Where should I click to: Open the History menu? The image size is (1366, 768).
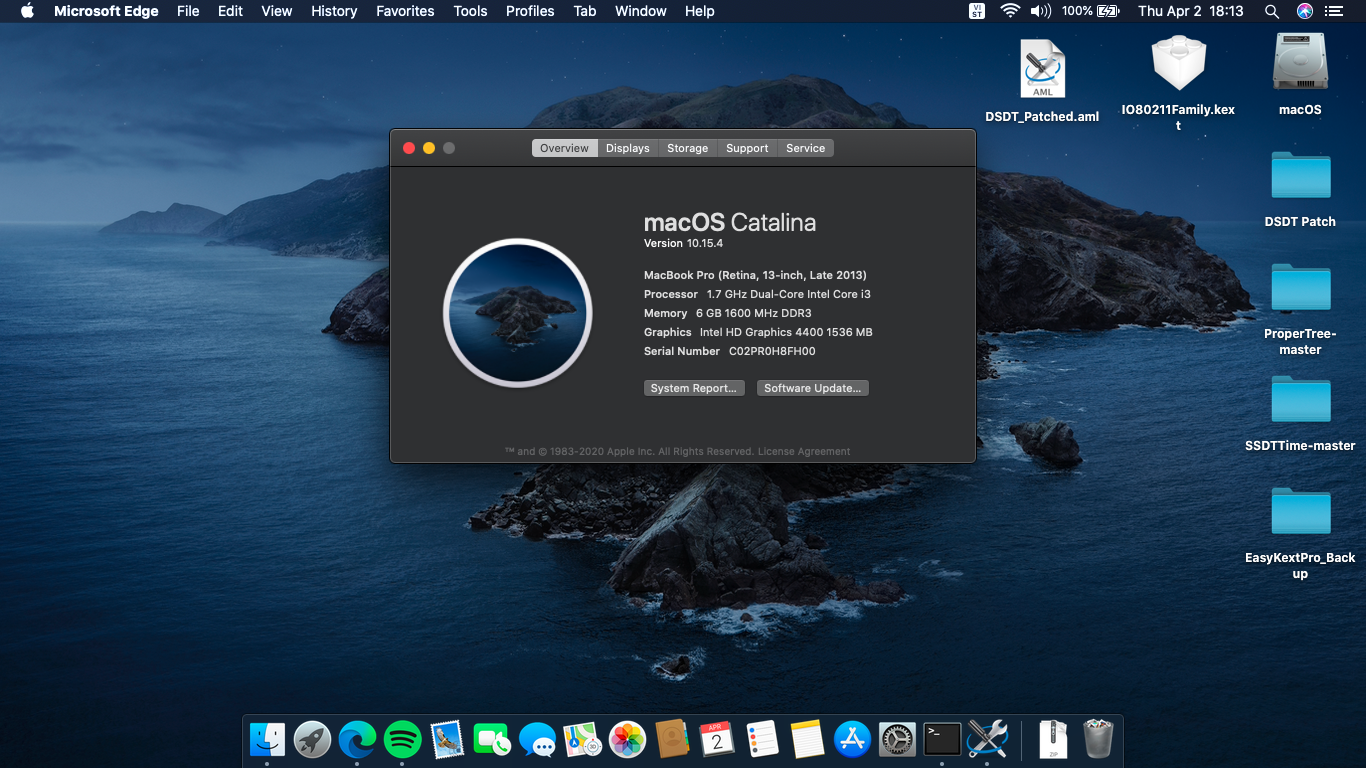tap(334, 11)
